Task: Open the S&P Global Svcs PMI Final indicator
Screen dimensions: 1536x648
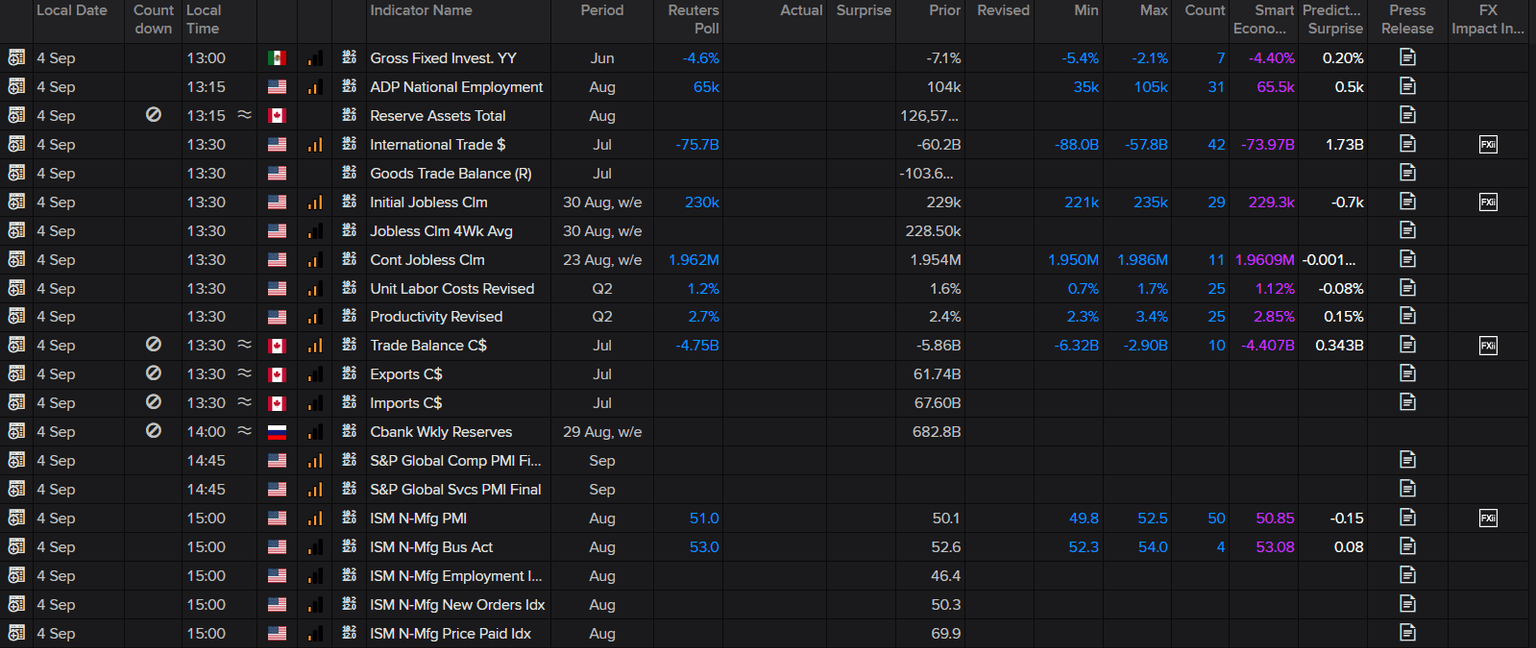Action: coord(455,490)
